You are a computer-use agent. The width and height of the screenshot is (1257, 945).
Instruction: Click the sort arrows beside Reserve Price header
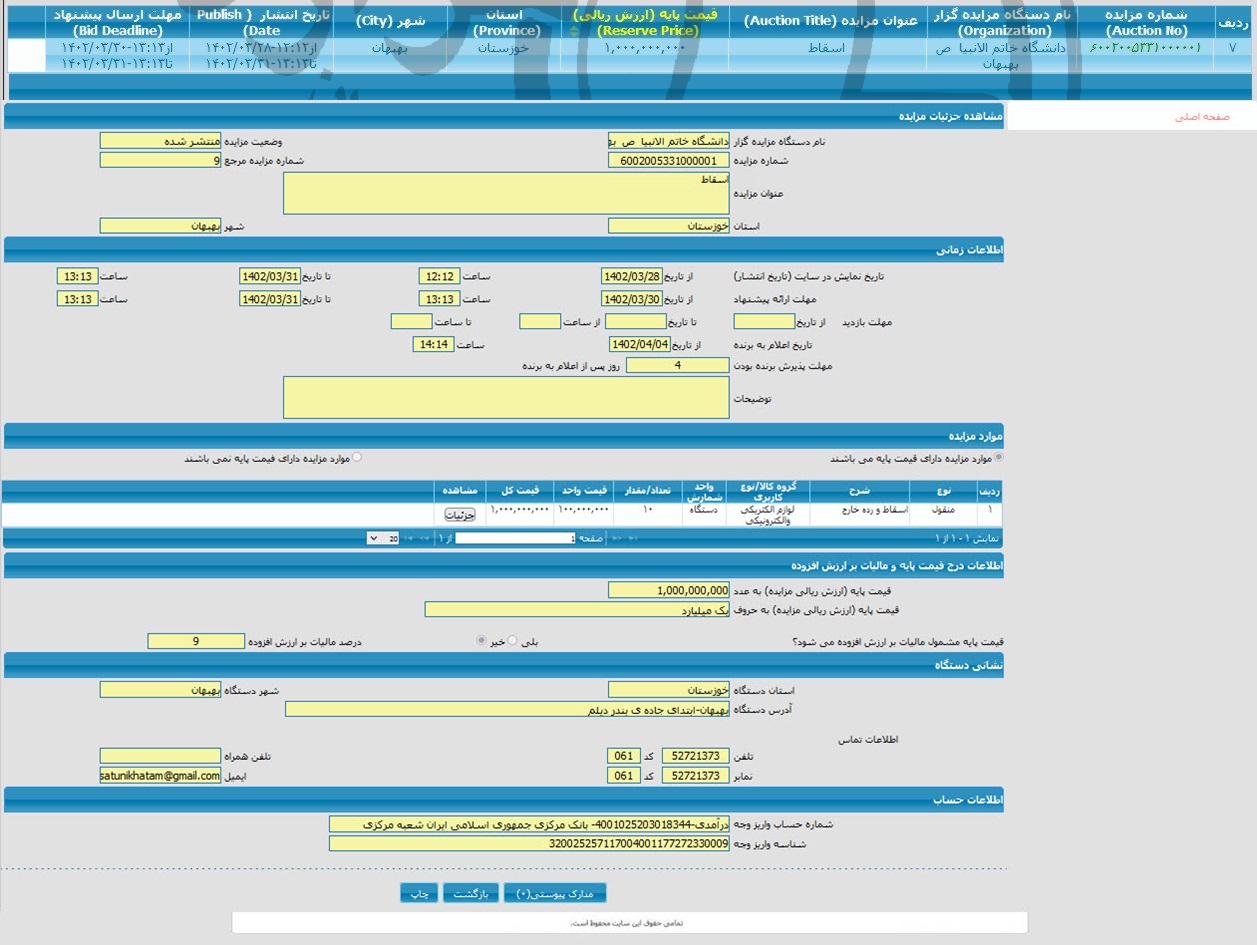(x=573, y=31)
